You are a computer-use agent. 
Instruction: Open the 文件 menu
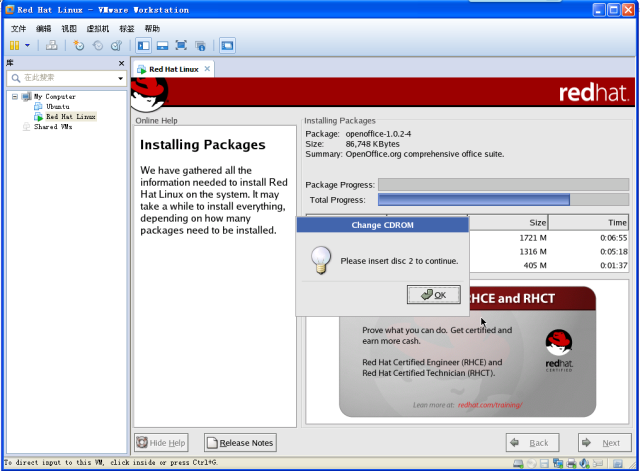click(x=18, y=29)
